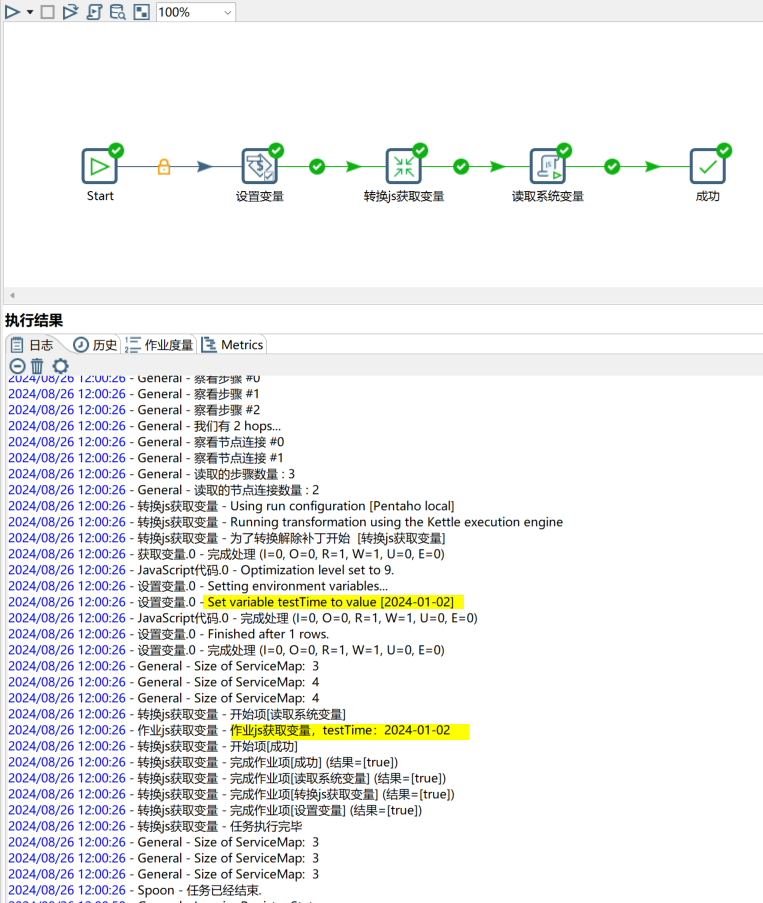Switch to the 作业度量 tab
Viewport: 763px width, 903px height.
tap(160, 345)
